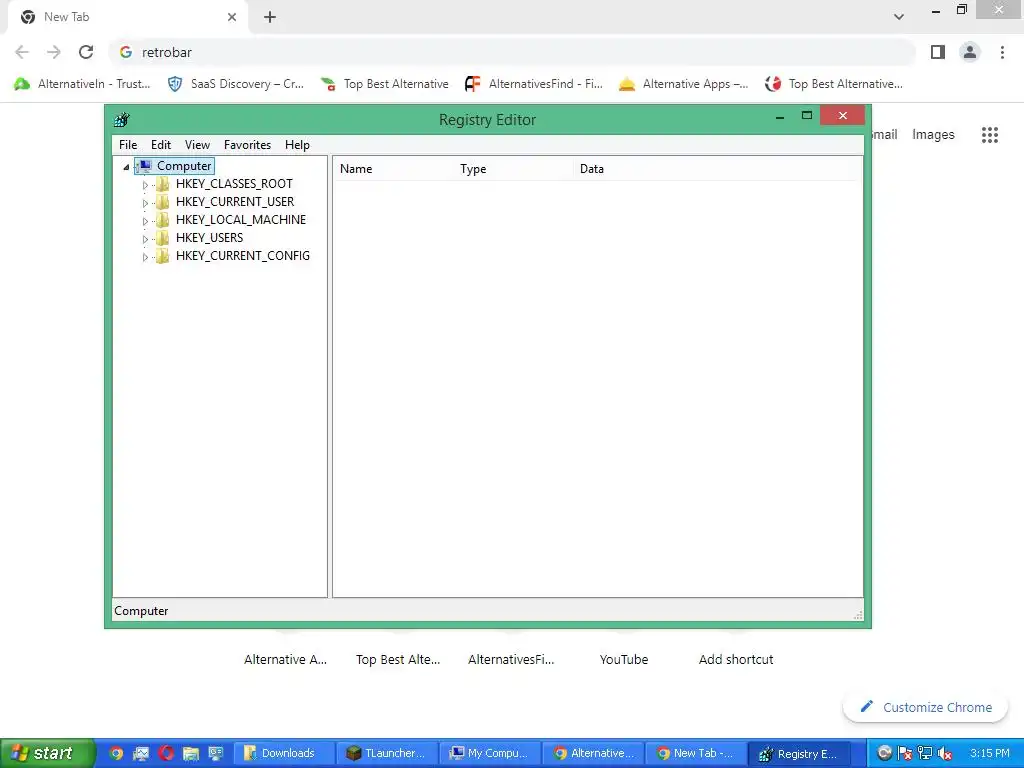This screenshot has width=1024, height=768.
Task: Open the Chrome profile avatar
Action: tap(970, 52)
